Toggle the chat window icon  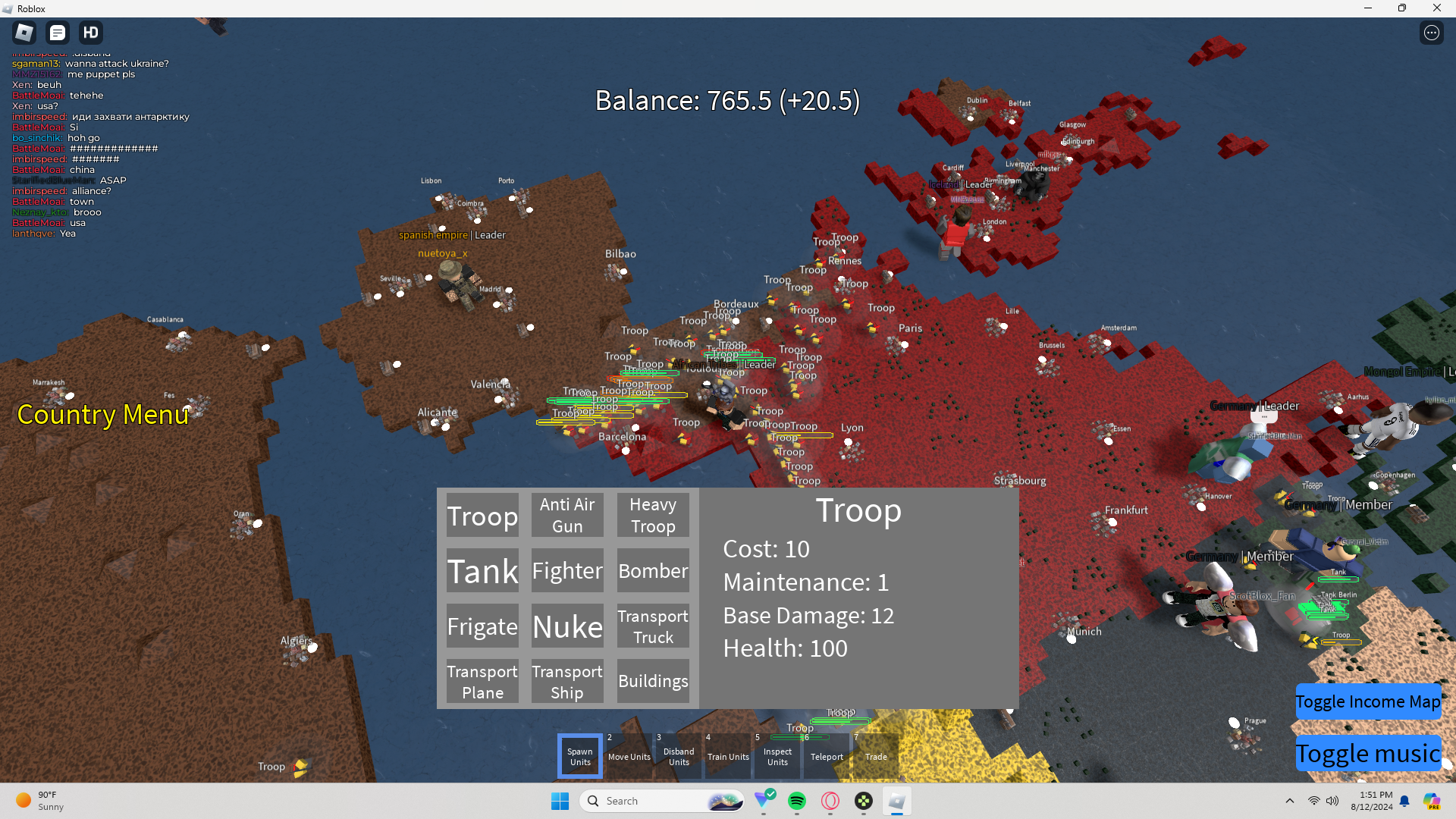tap(58, 33)
